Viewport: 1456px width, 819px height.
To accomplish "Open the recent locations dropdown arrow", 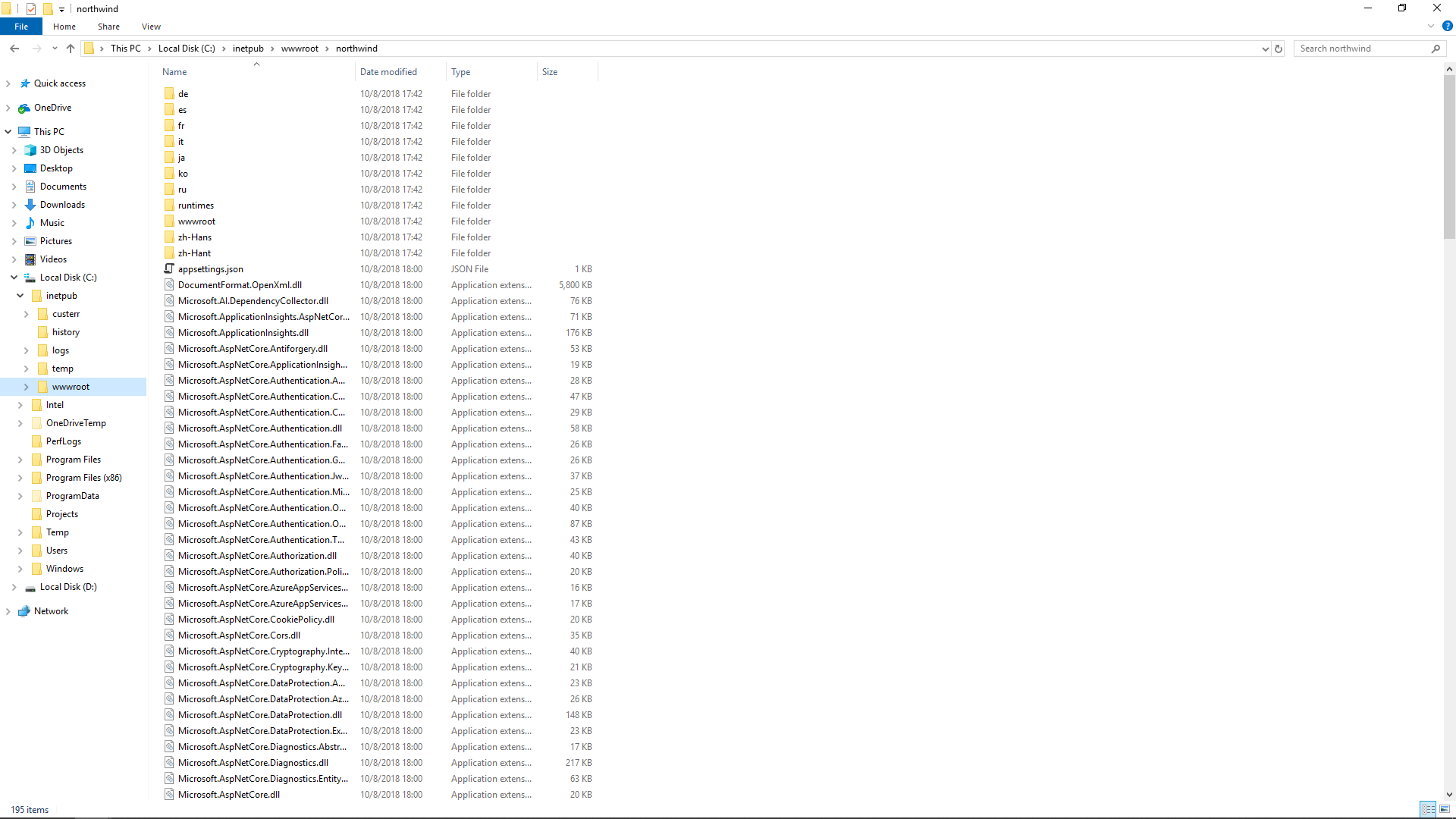I will (x=55, y=49).
